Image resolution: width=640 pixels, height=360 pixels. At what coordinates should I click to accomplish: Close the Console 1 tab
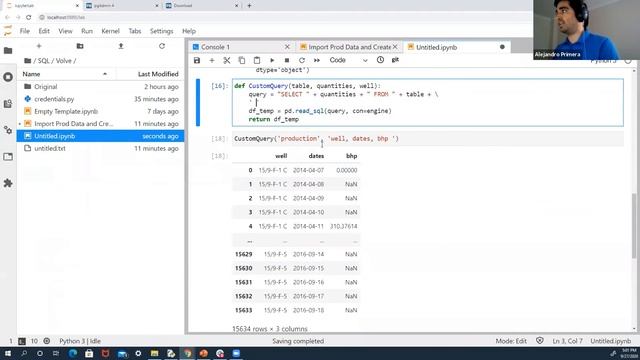tap(287, 47)
